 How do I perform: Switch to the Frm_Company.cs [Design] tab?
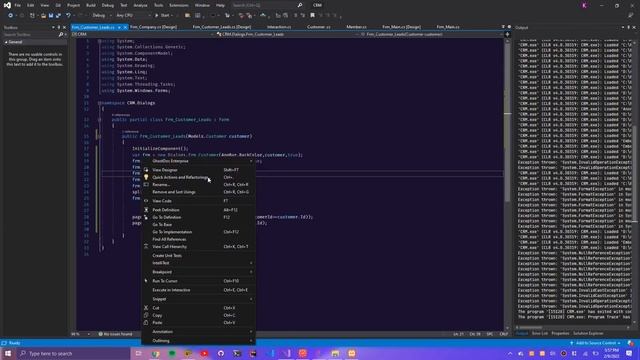pyautogui.click(x=153, y=27)
